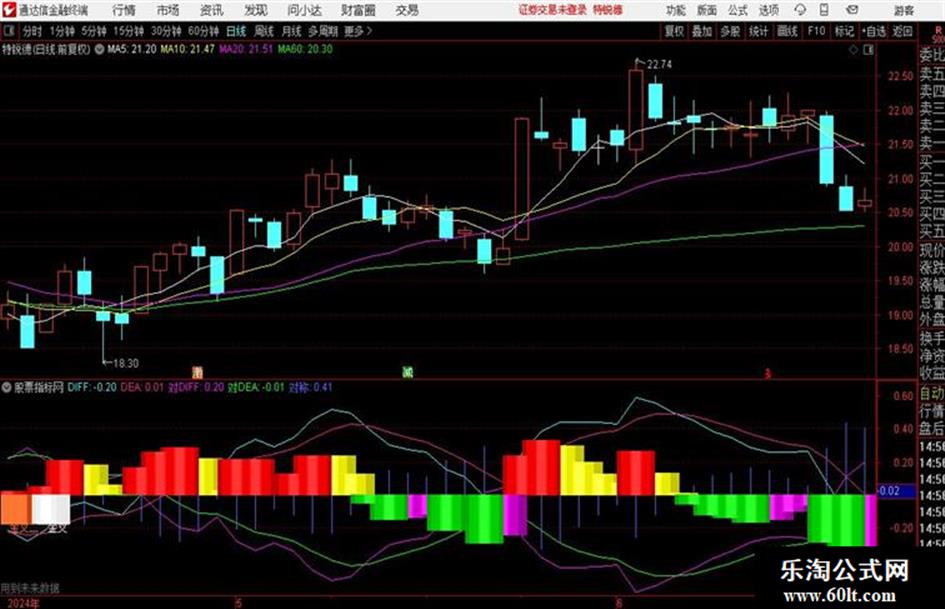Image resolution: width=945 pixels, height=609 pixels.
Task: Click the MA5: 21.20 indicator value
Action: tap(132, 49)
